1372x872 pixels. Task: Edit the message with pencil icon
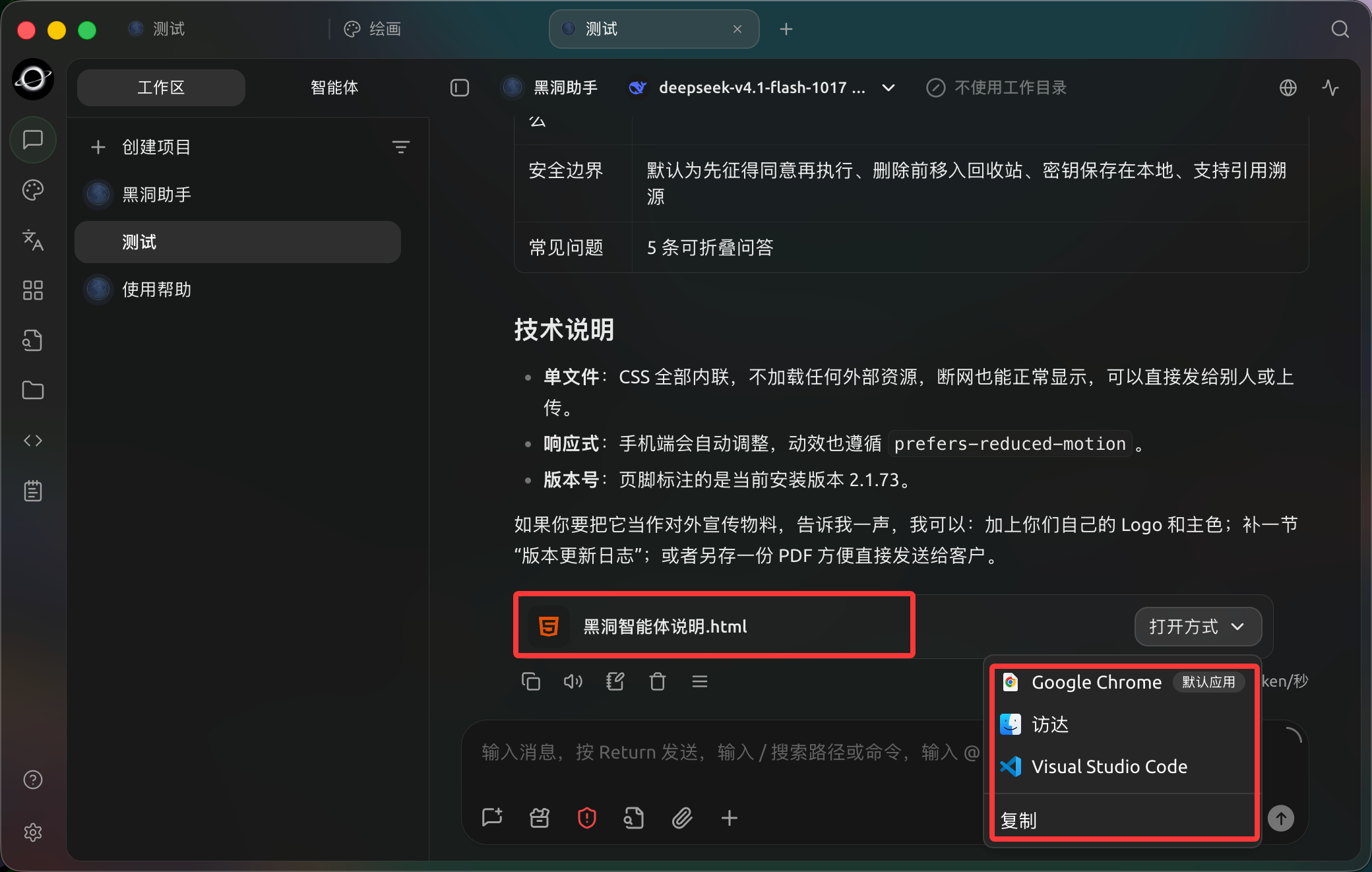615,681
